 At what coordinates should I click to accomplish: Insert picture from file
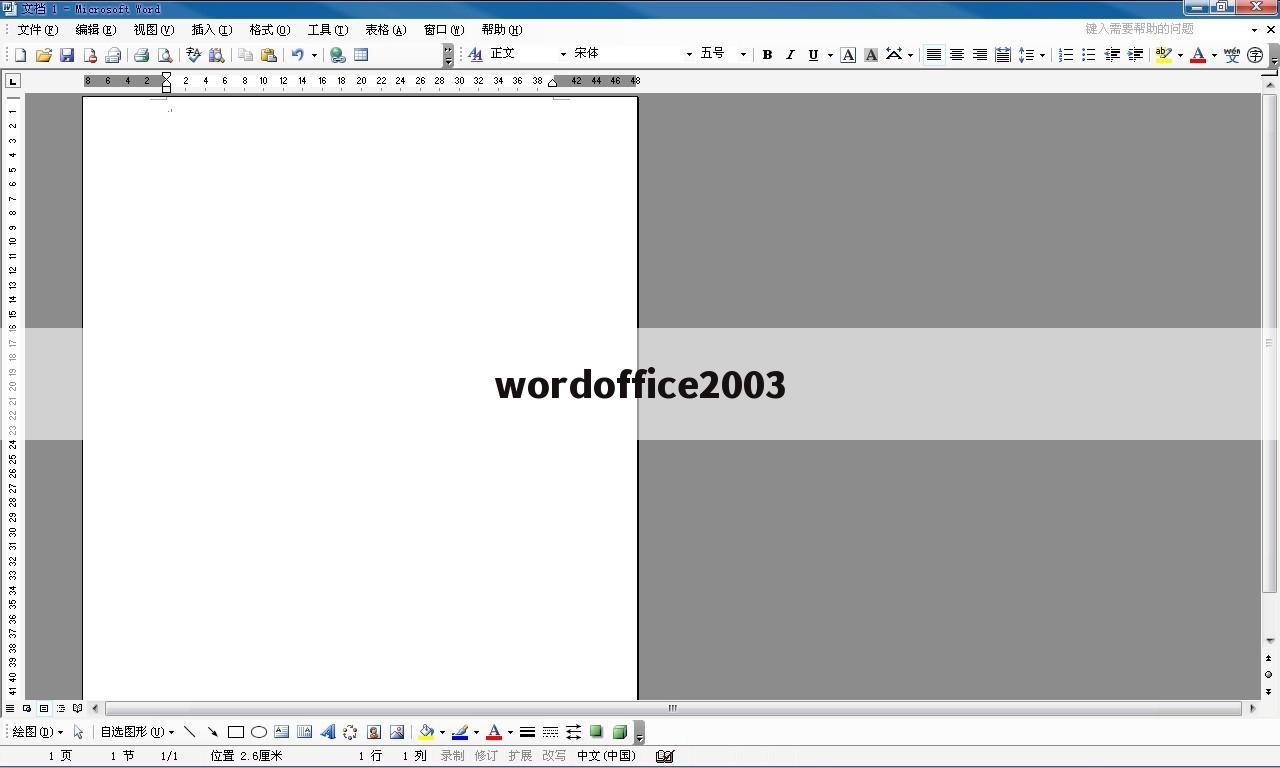click(397, 732)
